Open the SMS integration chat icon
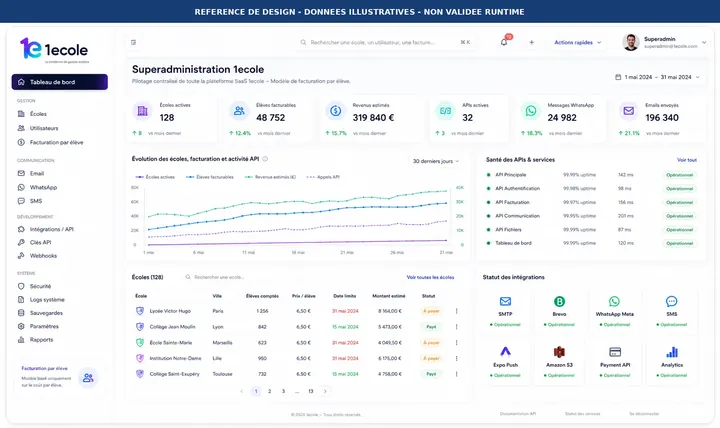Image resolution: width=720 pixels, height=428 pixels. [671, 301]
